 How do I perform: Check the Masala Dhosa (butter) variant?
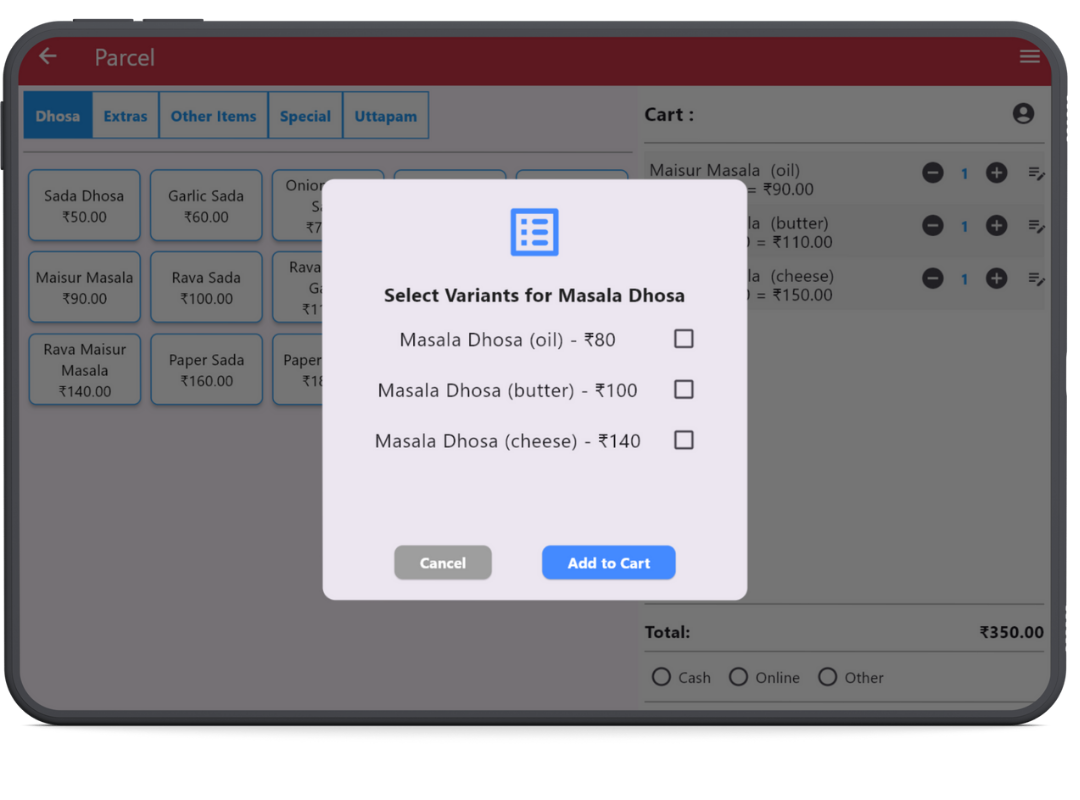683,390
